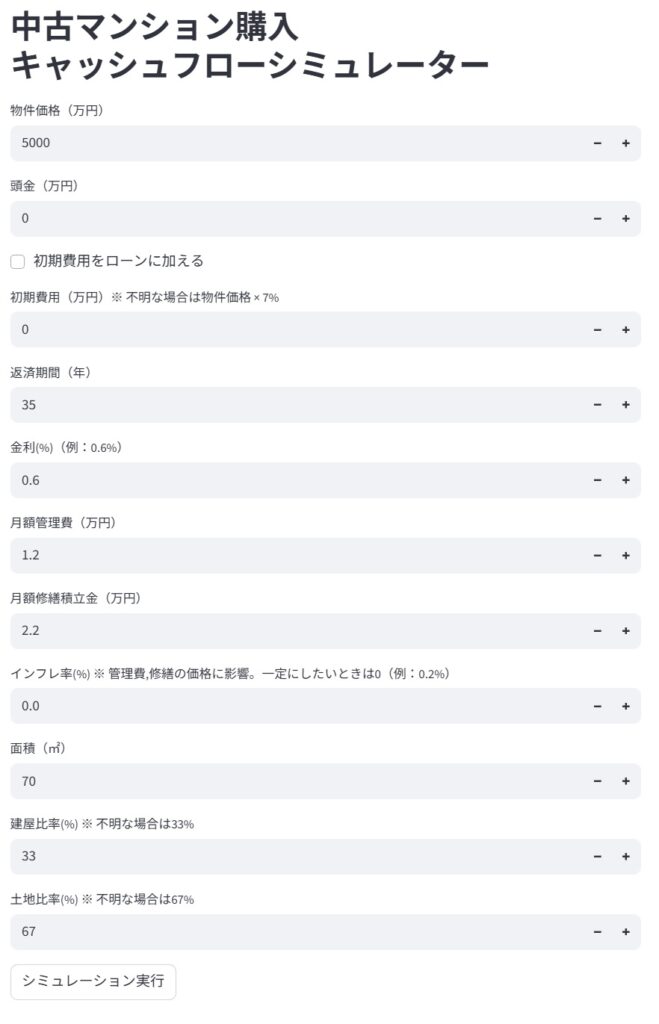
Task: Lower 金利 using the minus icon
Action: tap(597, 480)
